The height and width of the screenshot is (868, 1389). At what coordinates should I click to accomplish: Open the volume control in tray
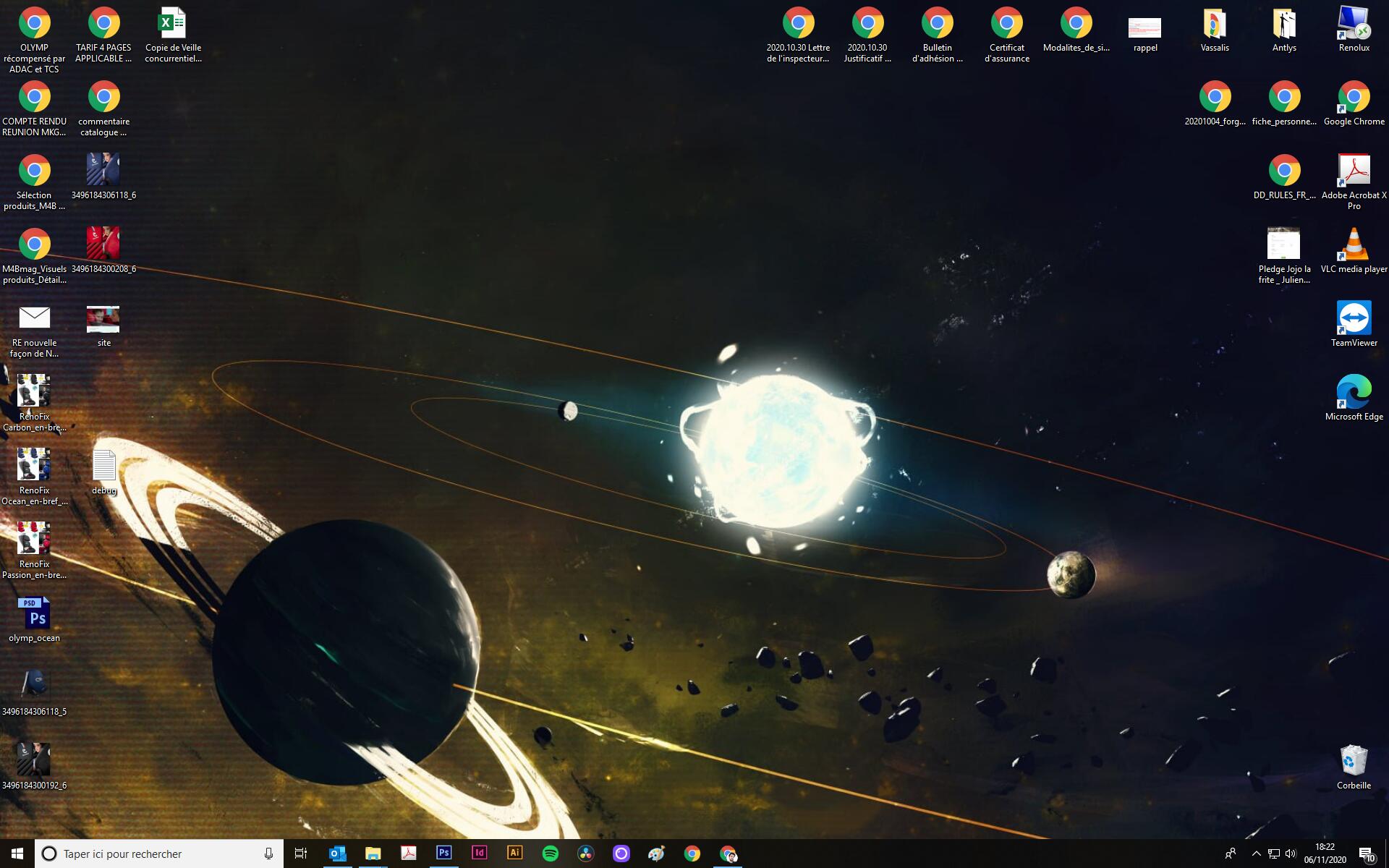pyautogui.click(x=1291, y=854)
